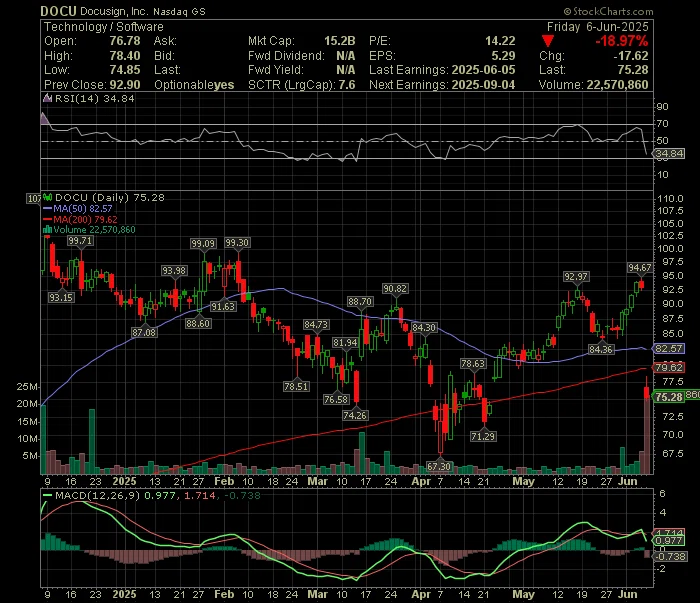The height and width of the screenshot is (603, 700).
Task: Click the 34.84 tag on RSI axis
Action: (x=668, y=154)
